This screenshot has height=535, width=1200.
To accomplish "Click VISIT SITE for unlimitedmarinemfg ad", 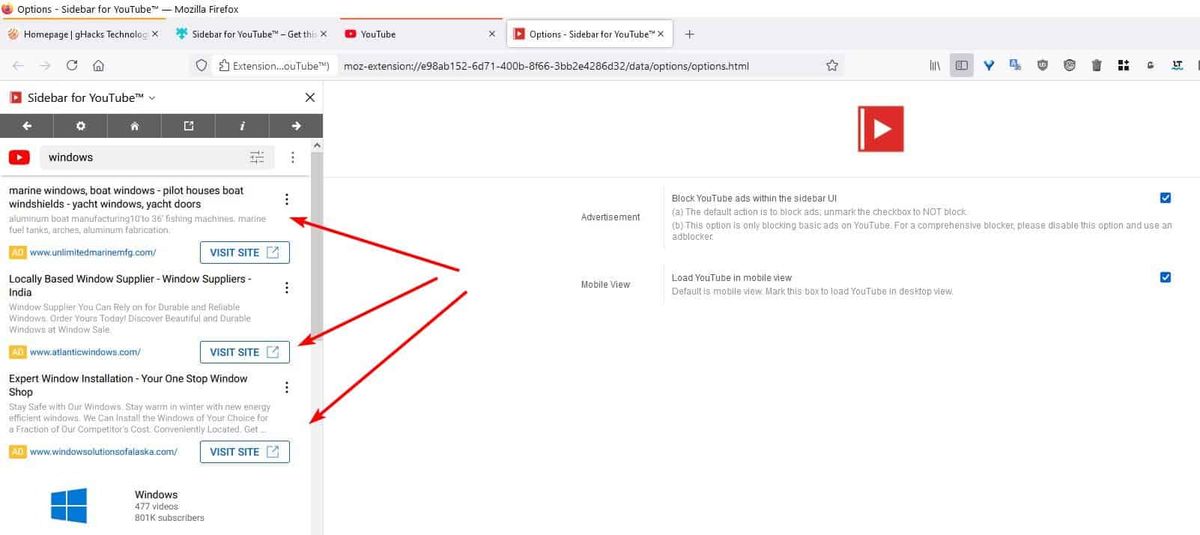I will point(245,252).
